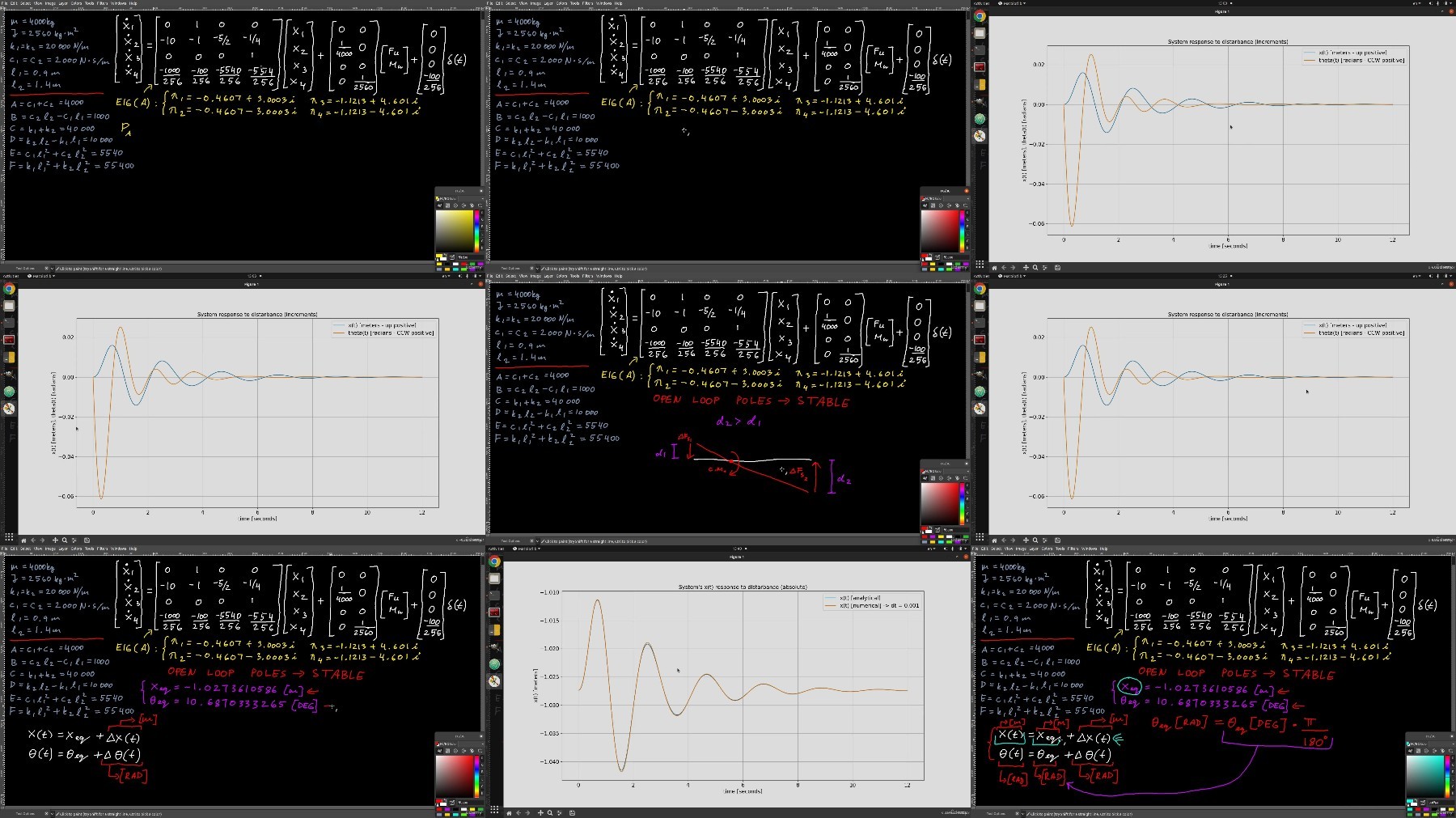Click Back arrow in the absolute-response figure toolbar
The height and width of the screenshot is (818, 1456).
pos(518,812)
